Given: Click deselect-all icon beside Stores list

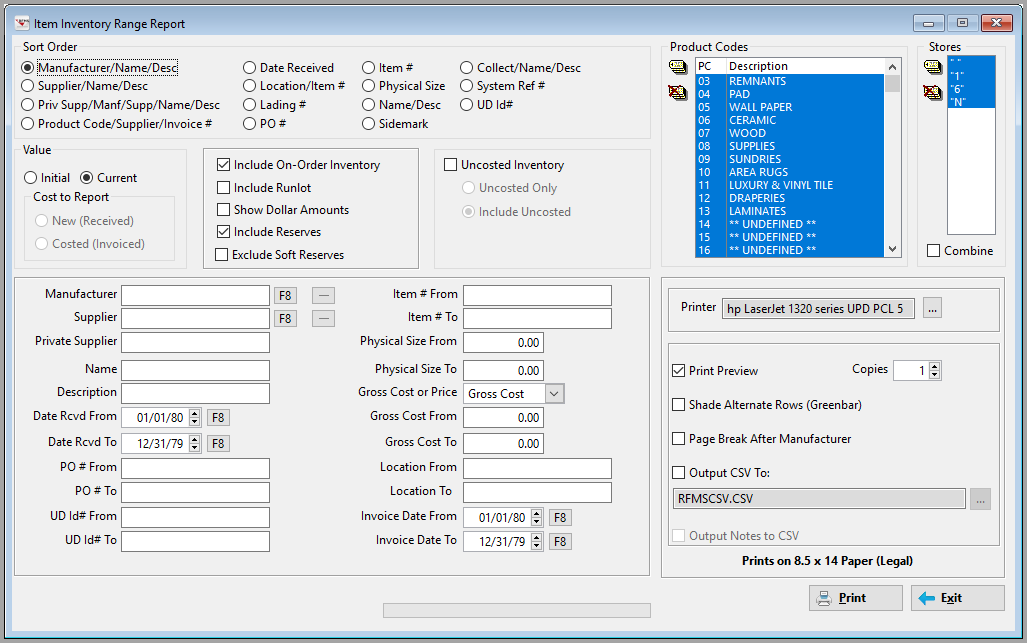Looking at the screenshot, I should (933, 92).
